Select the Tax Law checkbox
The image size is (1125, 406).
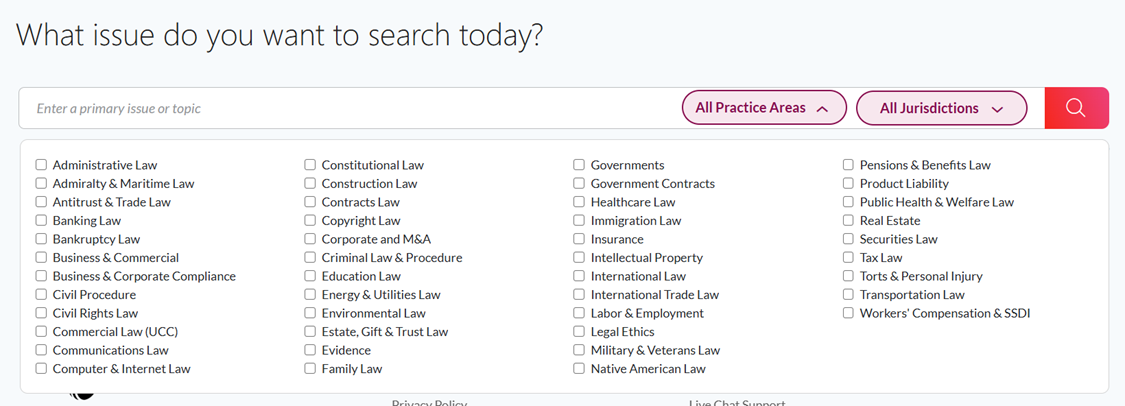[848, 258]
